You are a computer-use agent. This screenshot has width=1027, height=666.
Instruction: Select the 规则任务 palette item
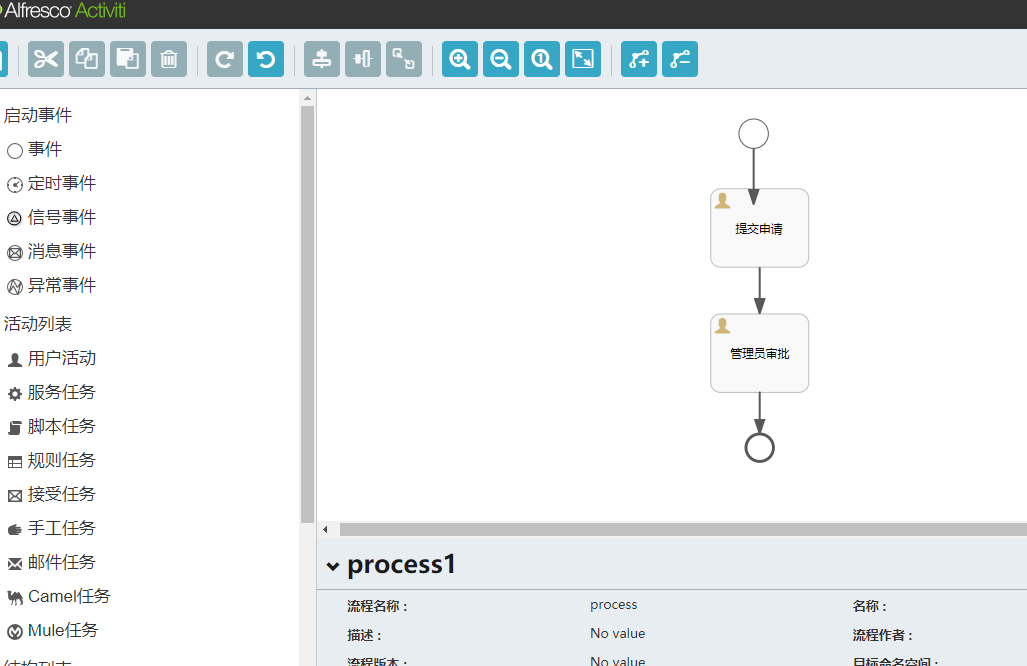coord(52,460)
